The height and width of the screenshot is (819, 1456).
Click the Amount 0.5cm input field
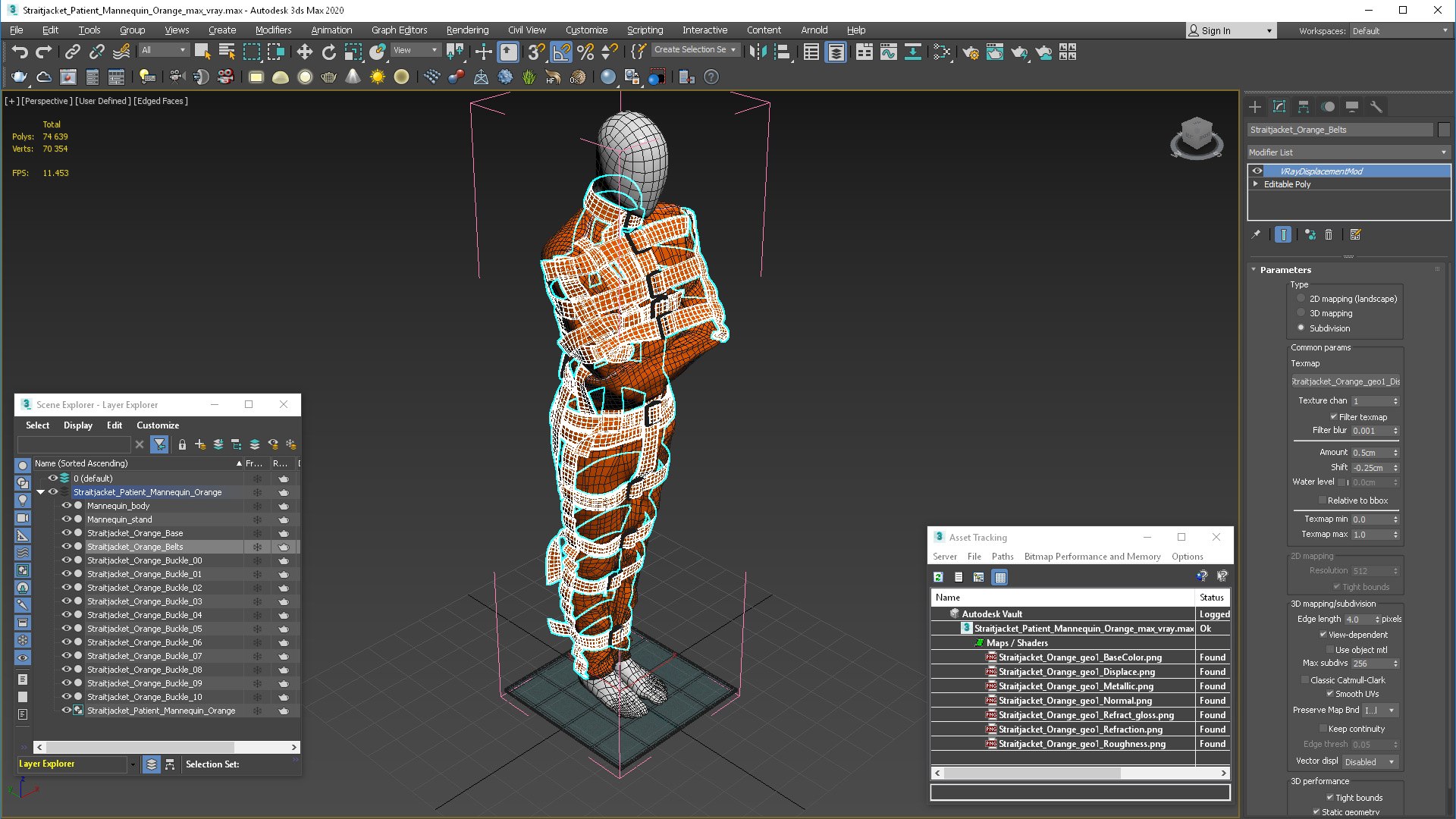coord(1371,453)
